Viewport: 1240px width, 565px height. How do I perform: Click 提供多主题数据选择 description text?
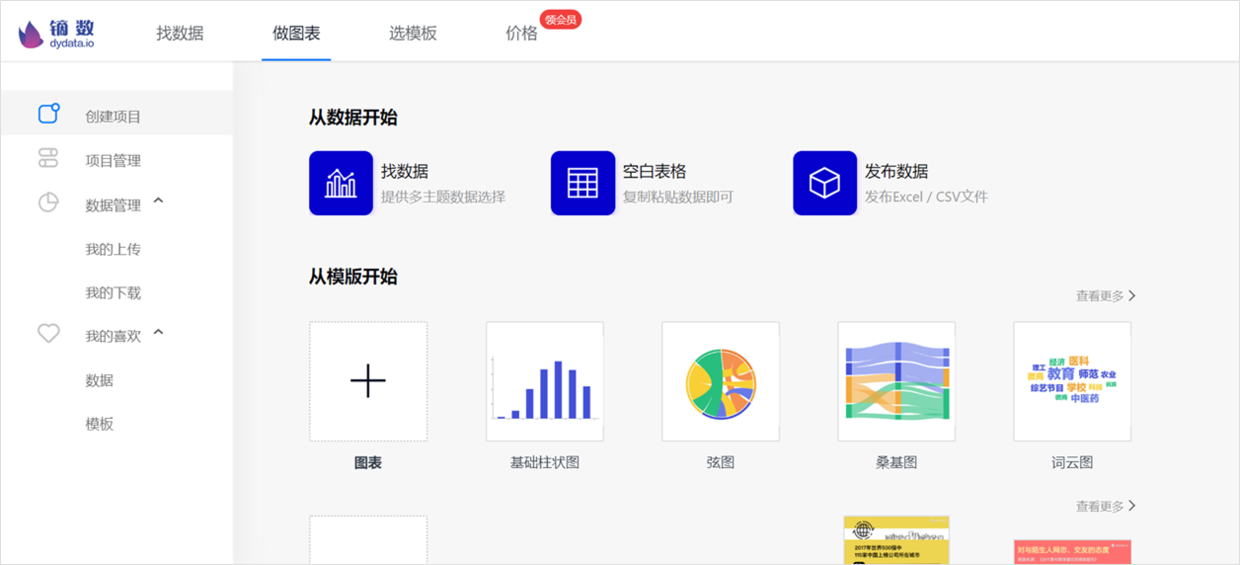click(x=443, y=197)
